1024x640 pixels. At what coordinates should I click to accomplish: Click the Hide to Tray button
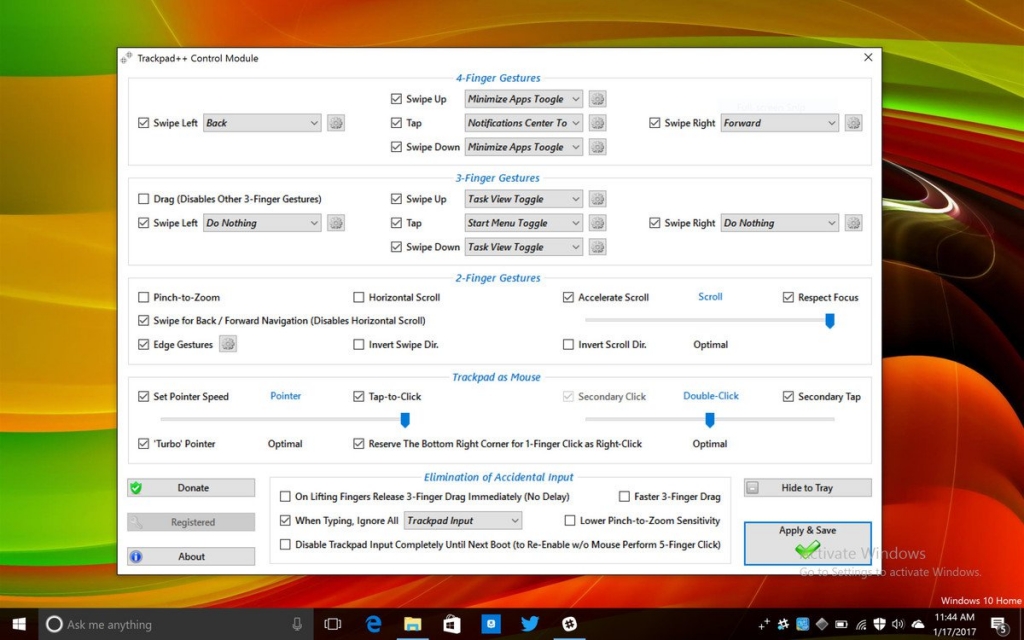[x=808, y=488]
